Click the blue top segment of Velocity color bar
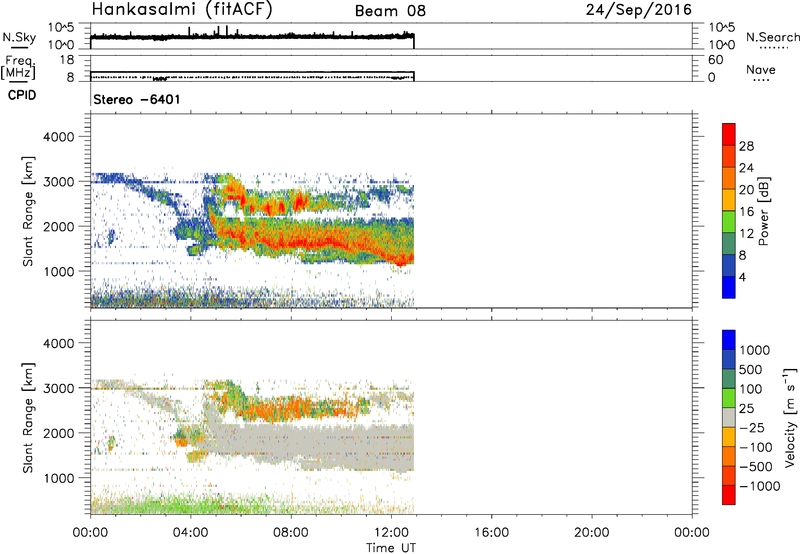Viewport: 800px width, 554px height. pos(729,340)
